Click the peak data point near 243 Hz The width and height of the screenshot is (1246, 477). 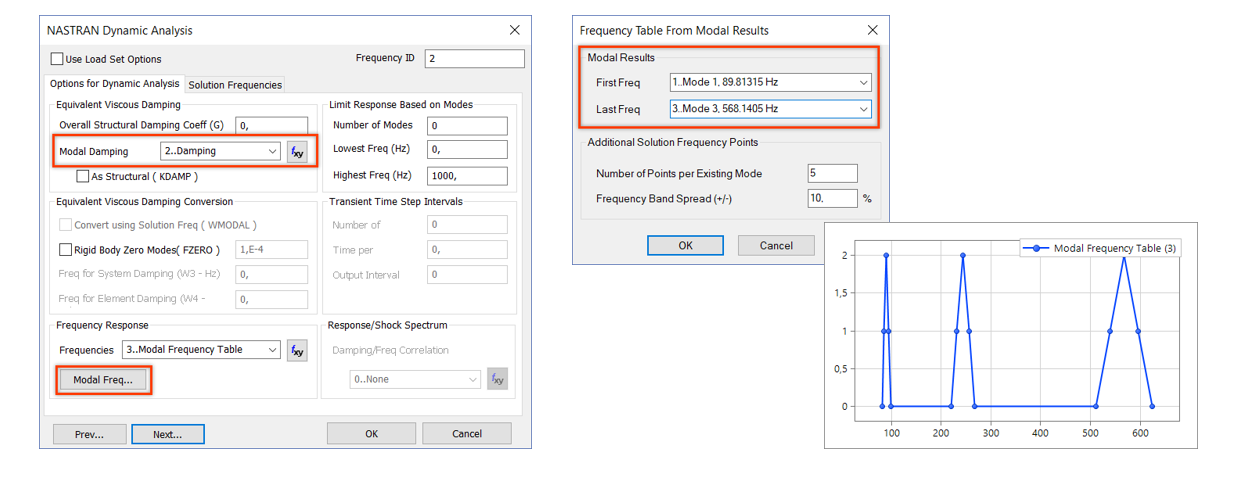click(x=962, y=255)
